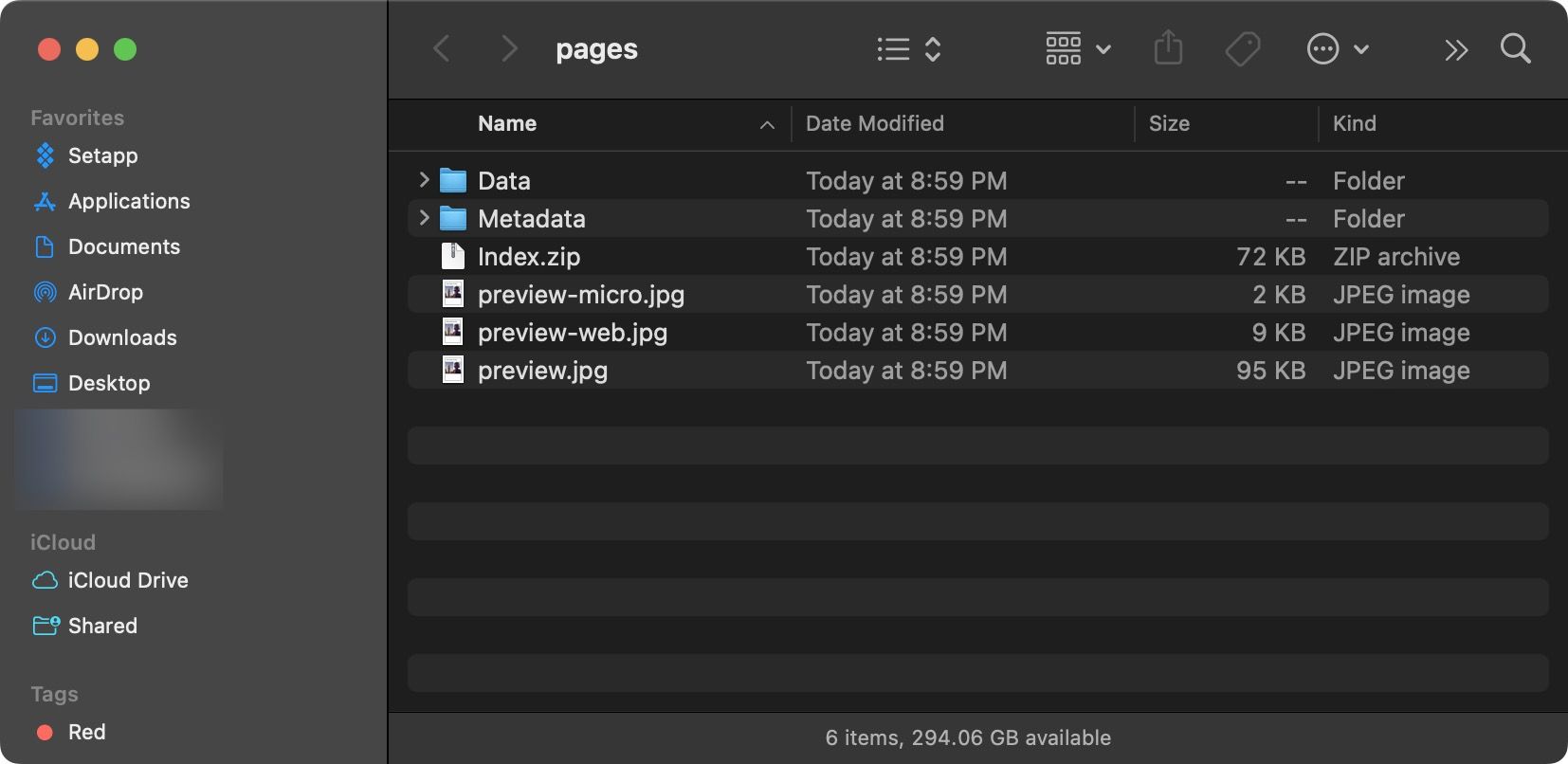This screenshot has height=764, width=1568.
Task: Open Setapp in the sidebar
Action: [x=102, y=155]
